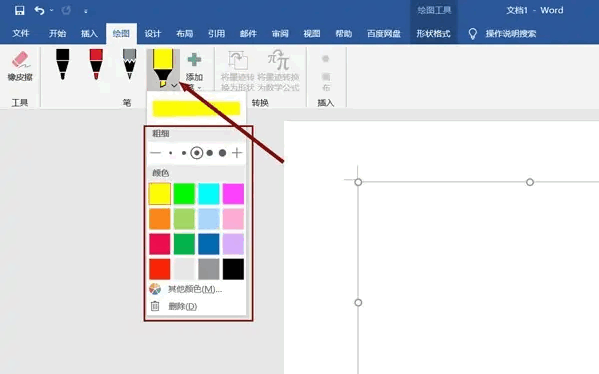Screen dimensions: 599x374
Task: Pick the lavender color swatch
Action: 233,244
